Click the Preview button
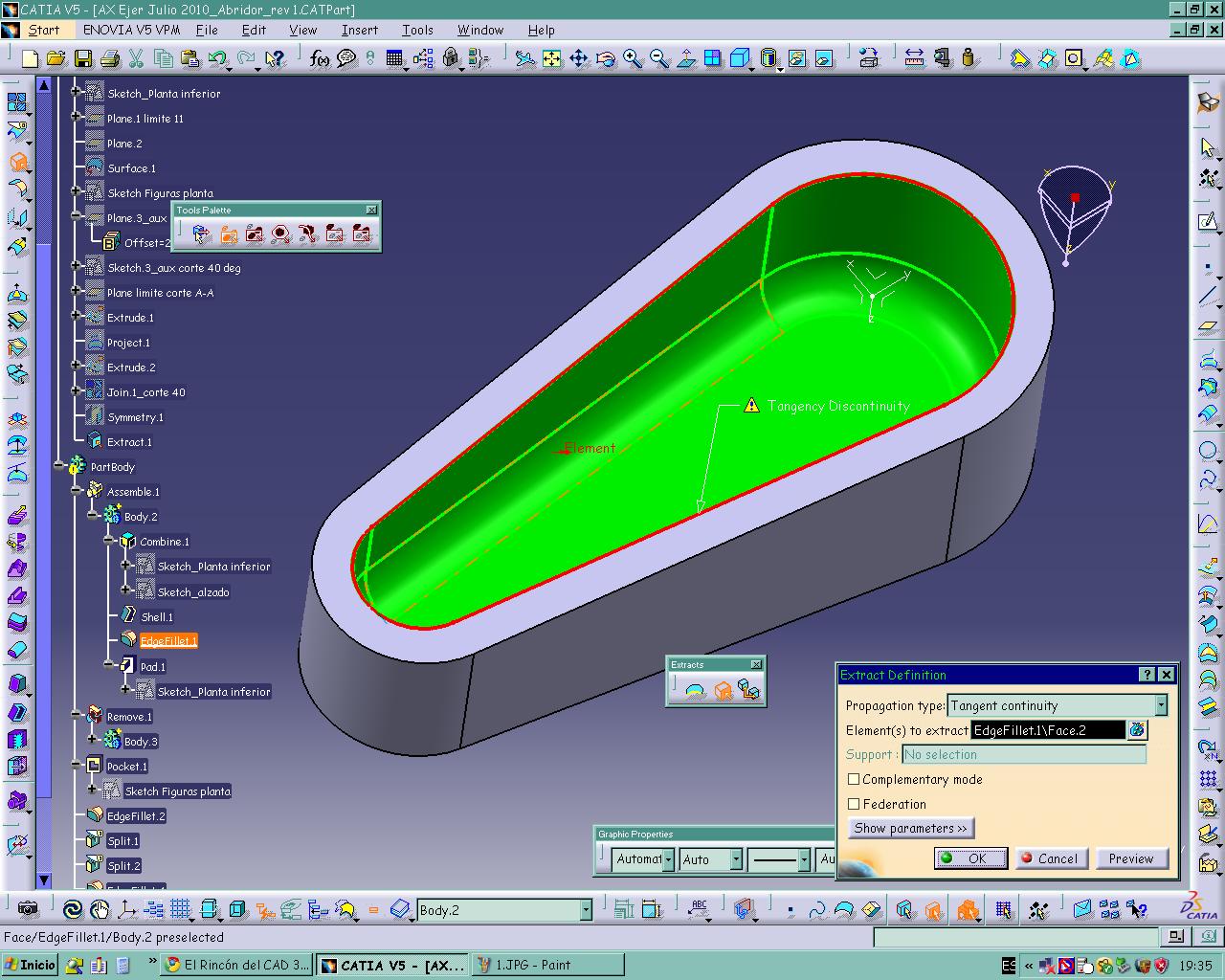 1131,858
